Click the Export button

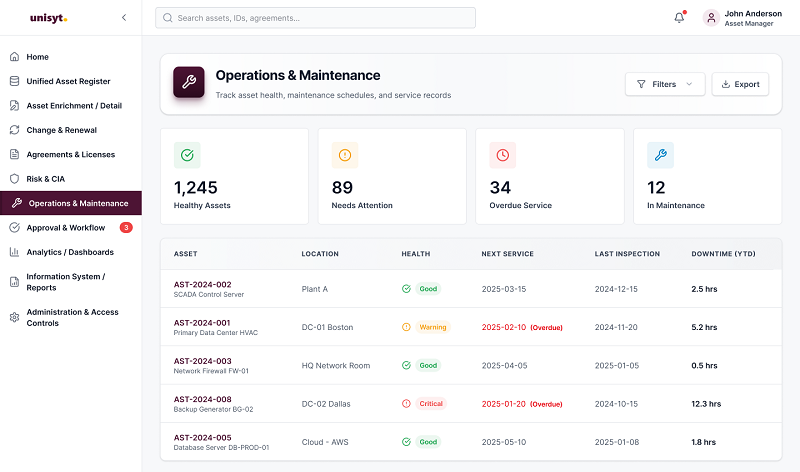[740, 84]
